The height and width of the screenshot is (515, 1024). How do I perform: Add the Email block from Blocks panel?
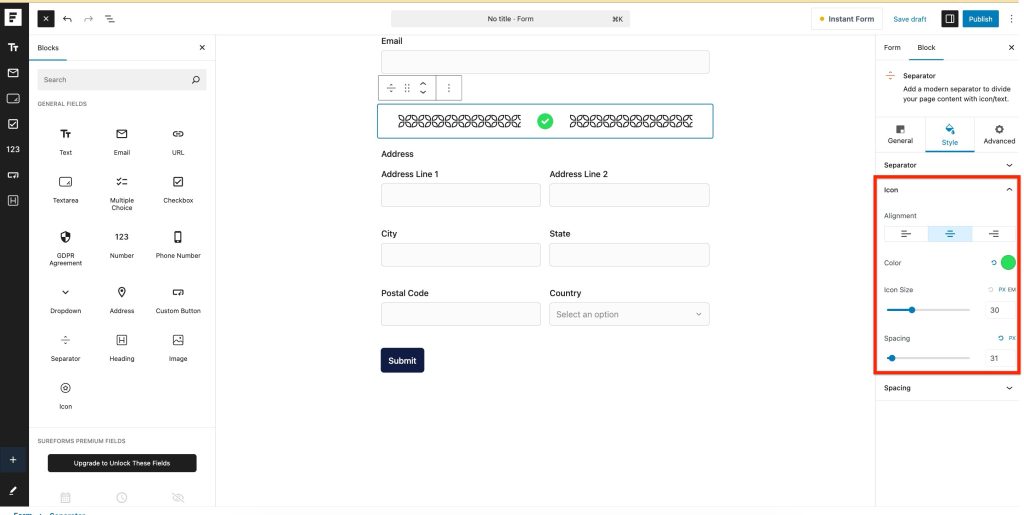pyautogui.click(x=122, y=139)
